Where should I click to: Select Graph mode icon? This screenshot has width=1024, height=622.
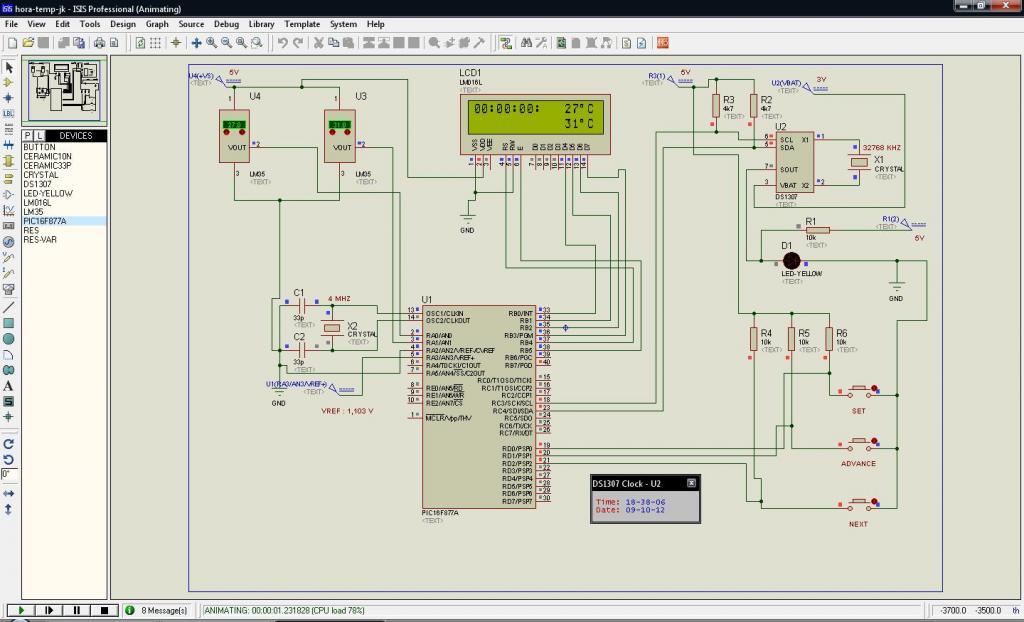click(8, 210)
